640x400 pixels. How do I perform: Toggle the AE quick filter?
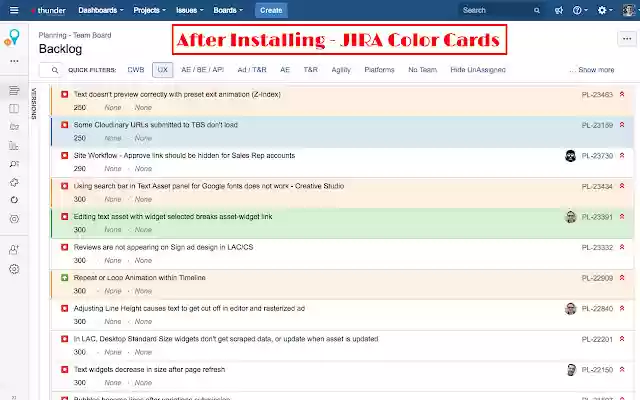[285, 70]
